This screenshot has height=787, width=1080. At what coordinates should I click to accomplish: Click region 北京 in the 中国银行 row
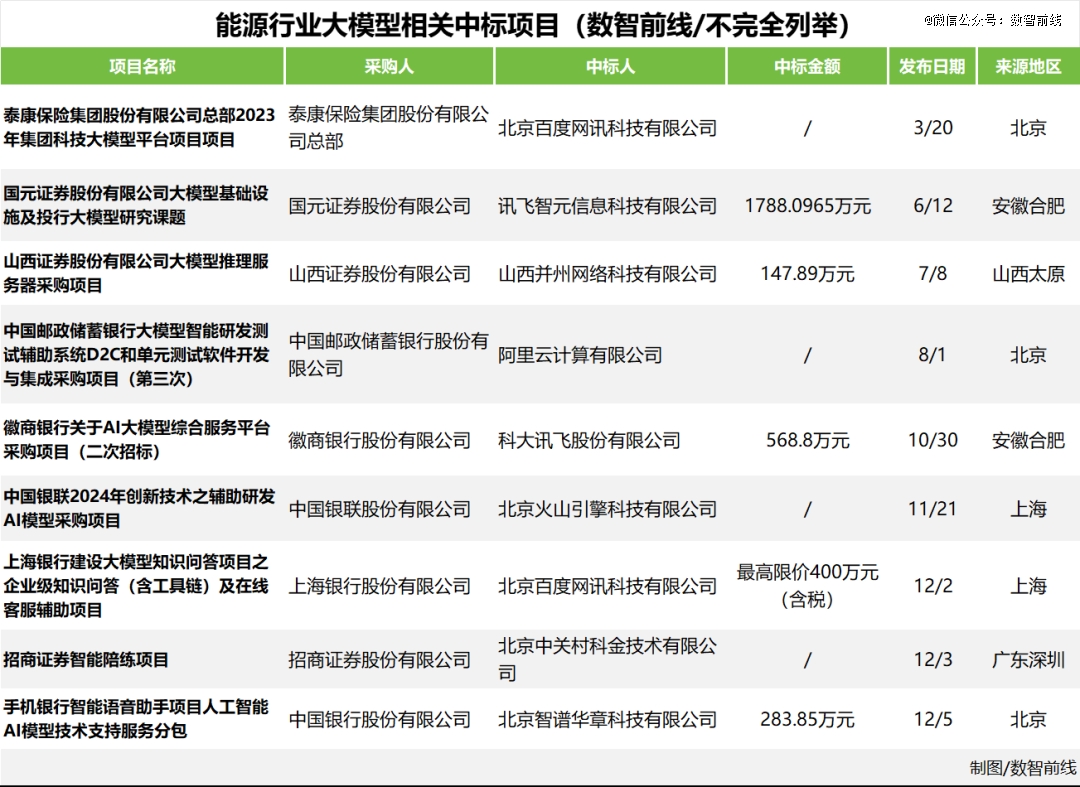[1028, 720]
